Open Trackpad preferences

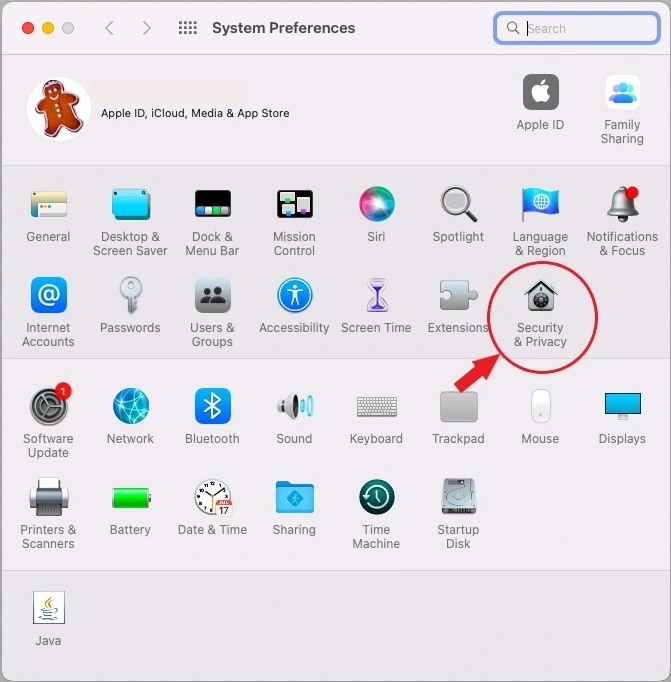coord(458,406)
